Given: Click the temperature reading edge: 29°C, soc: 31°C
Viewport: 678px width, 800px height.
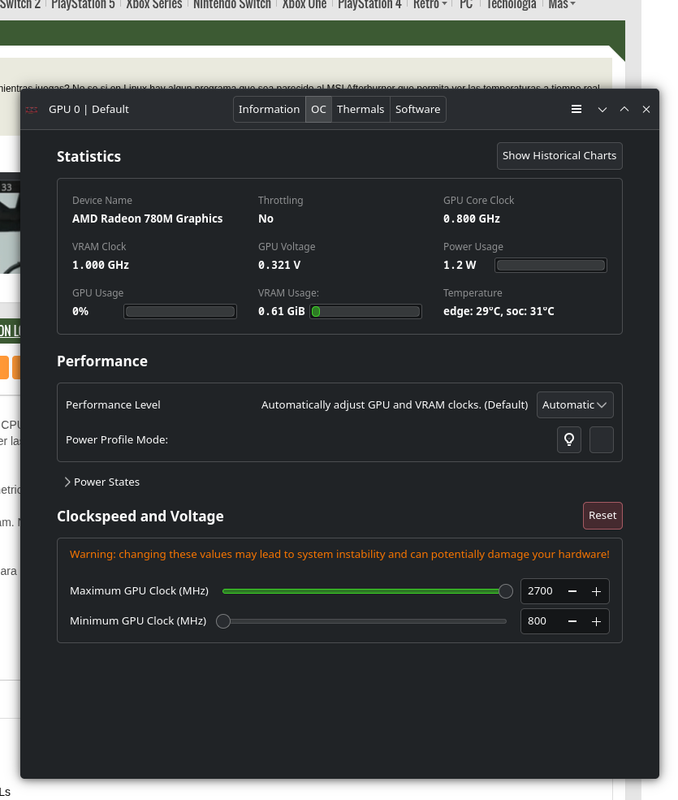Looking at the screenshot, I should (x=498, y=311).
